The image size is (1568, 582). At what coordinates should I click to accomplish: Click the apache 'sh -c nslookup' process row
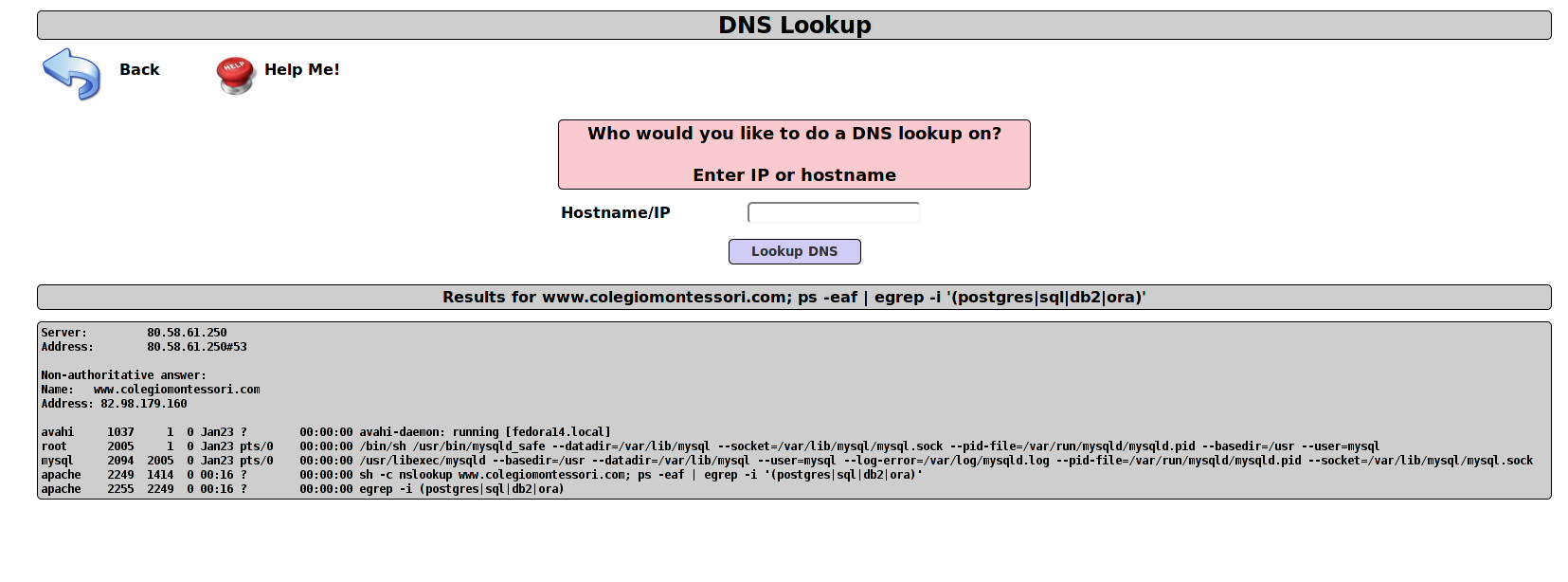click(x=480, y=475)
